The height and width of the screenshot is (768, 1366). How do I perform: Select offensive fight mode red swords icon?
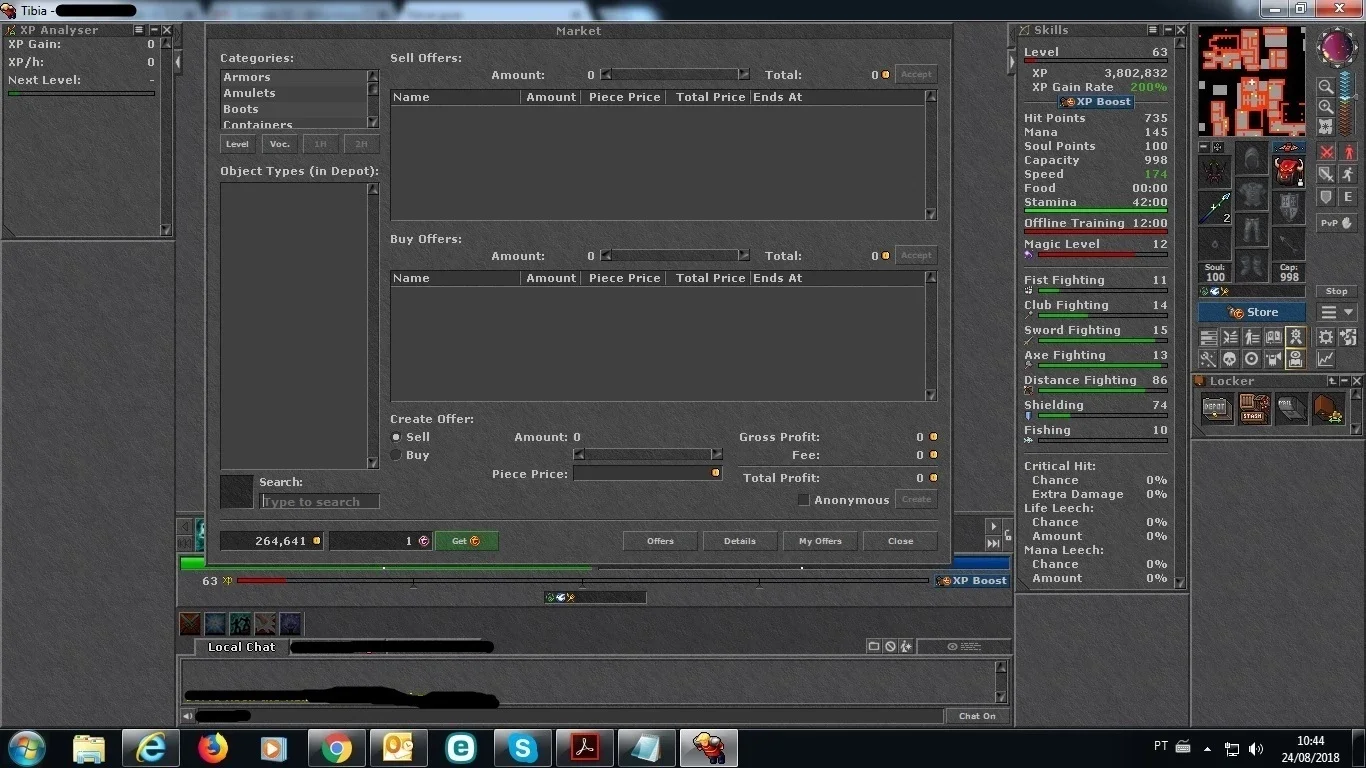[x=1326, y=152]
